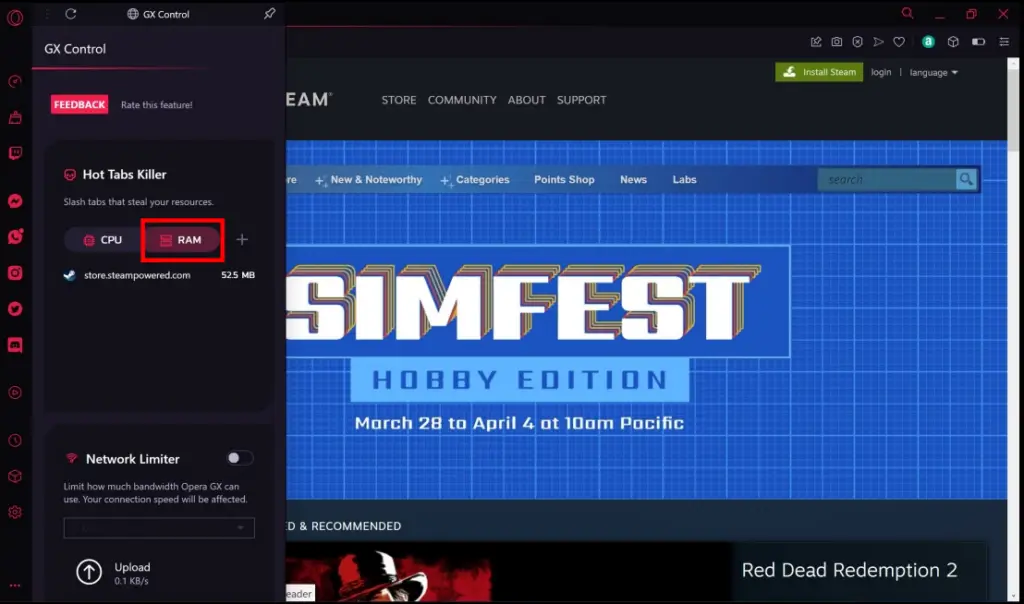Open the Twitch sidebar panel
1024x604 pixels.
pyautogui.click(x=15, y=153)
